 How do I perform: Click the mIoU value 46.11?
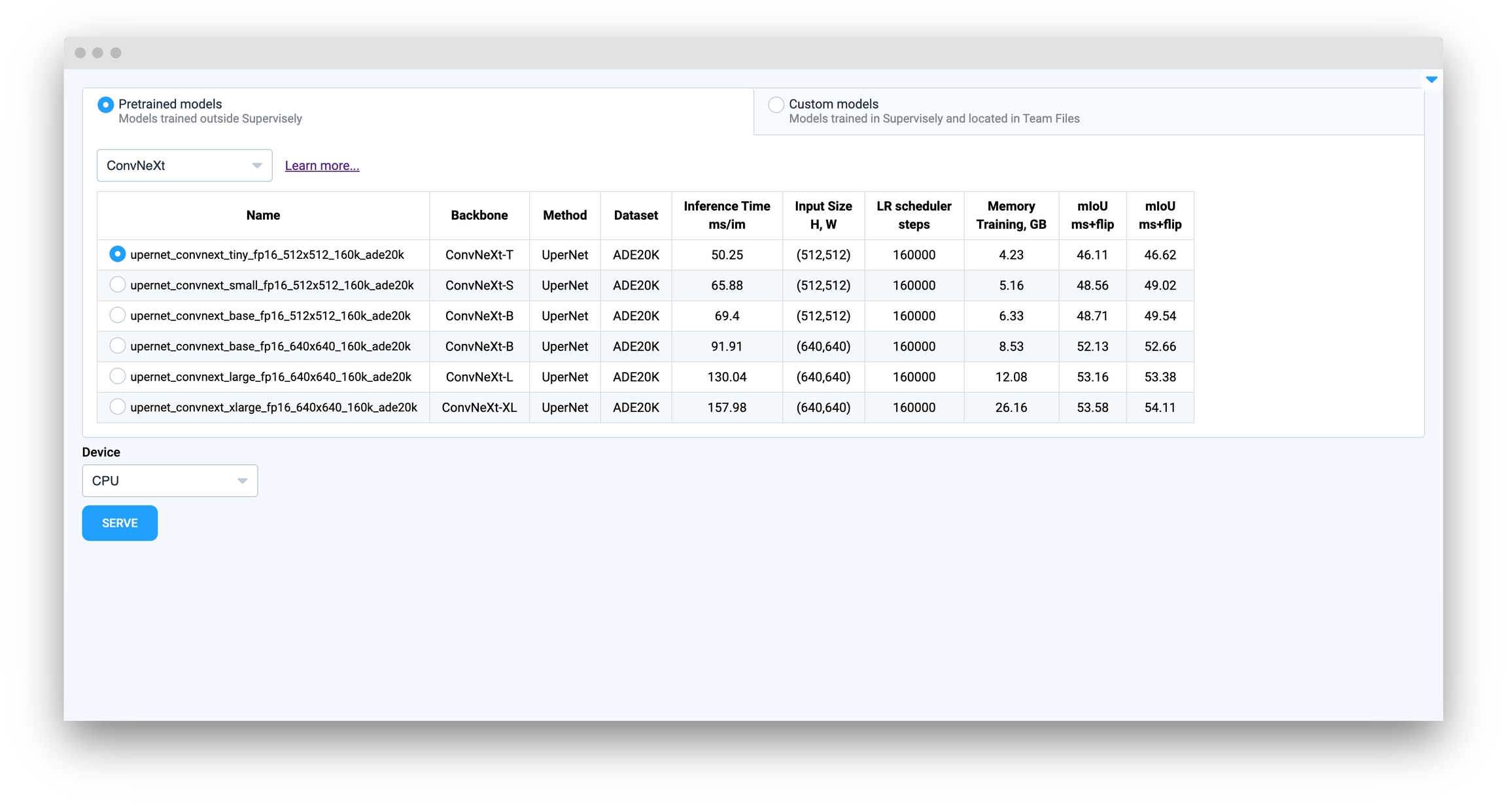click(x=1092, y=255)
